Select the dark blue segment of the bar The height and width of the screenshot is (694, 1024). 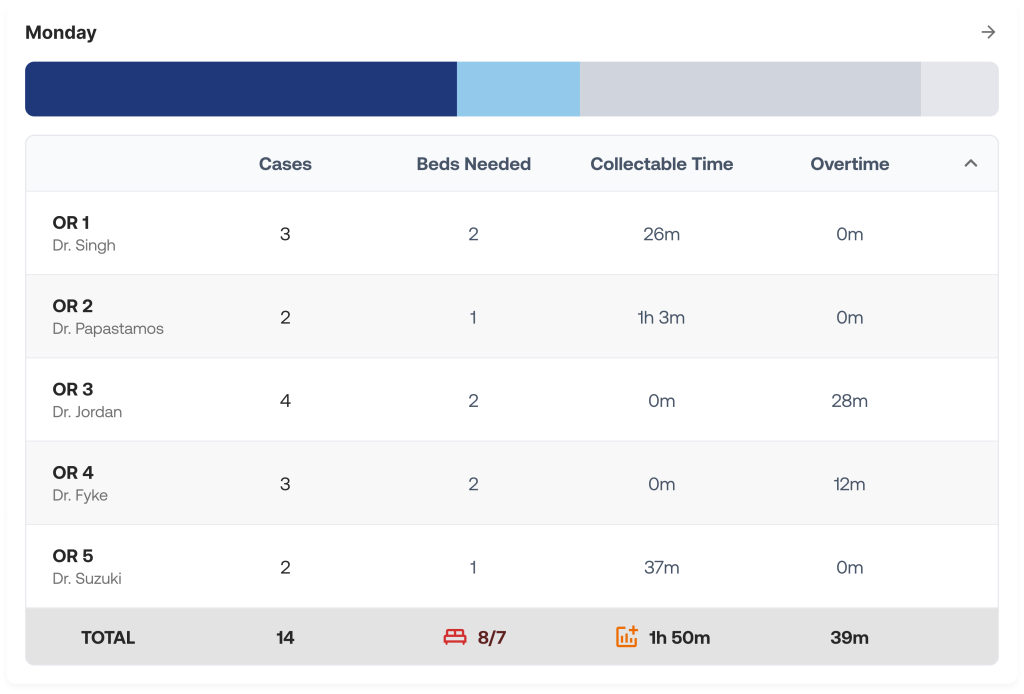[x=241, y=89]
